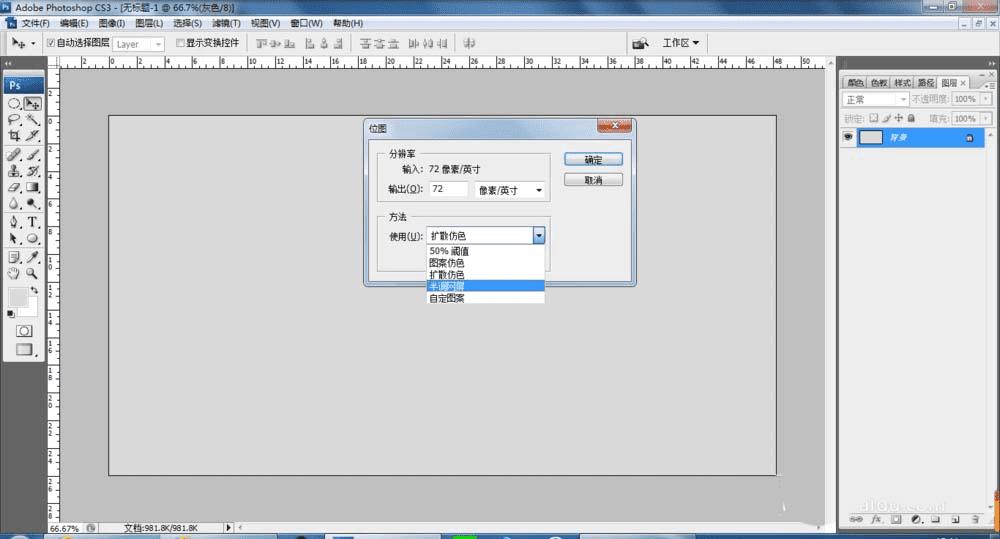Viewport: 1000px width, 539px height.
Task: Select the Lasso tool
Action: point(14,119)
